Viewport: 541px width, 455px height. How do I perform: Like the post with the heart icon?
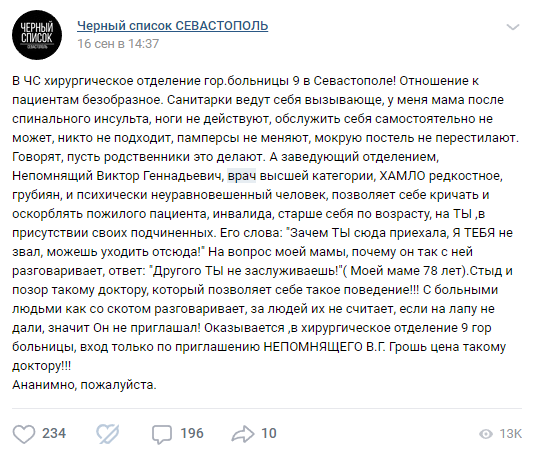pyautogui.click(x=24, y=434)
